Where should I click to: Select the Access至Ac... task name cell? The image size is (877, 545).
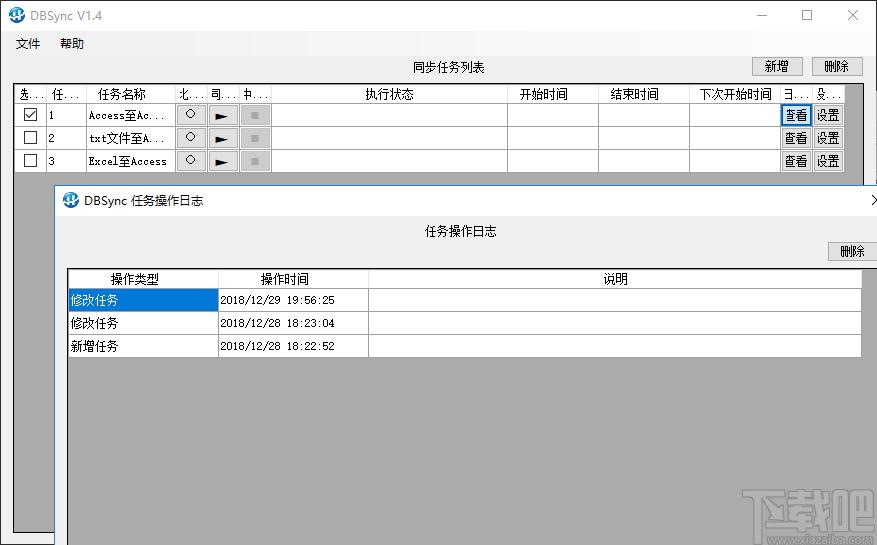click(131, 115)
